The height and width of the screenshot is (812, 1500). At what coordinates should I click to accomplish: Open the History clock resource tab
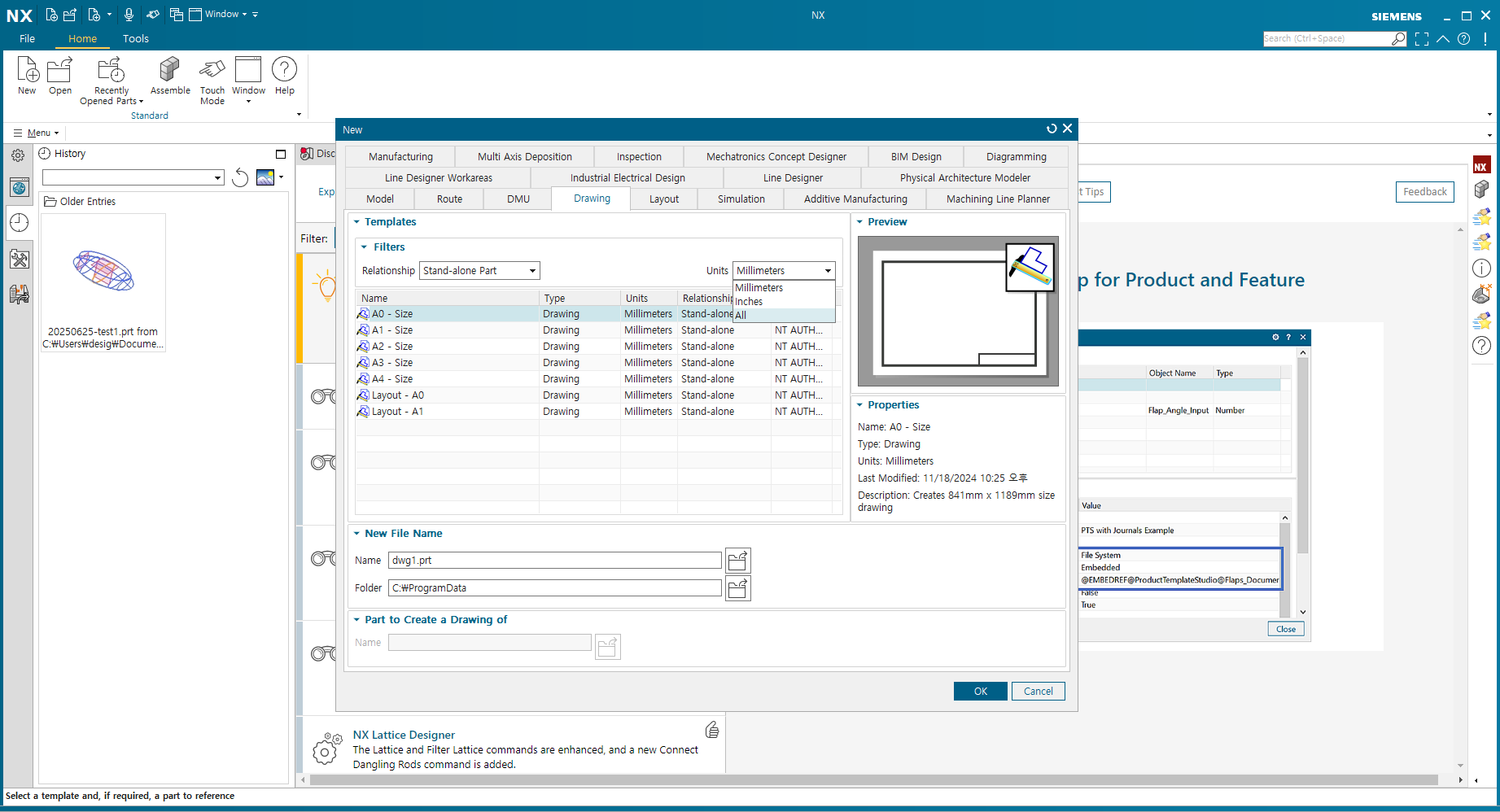[x=20, y=223]
